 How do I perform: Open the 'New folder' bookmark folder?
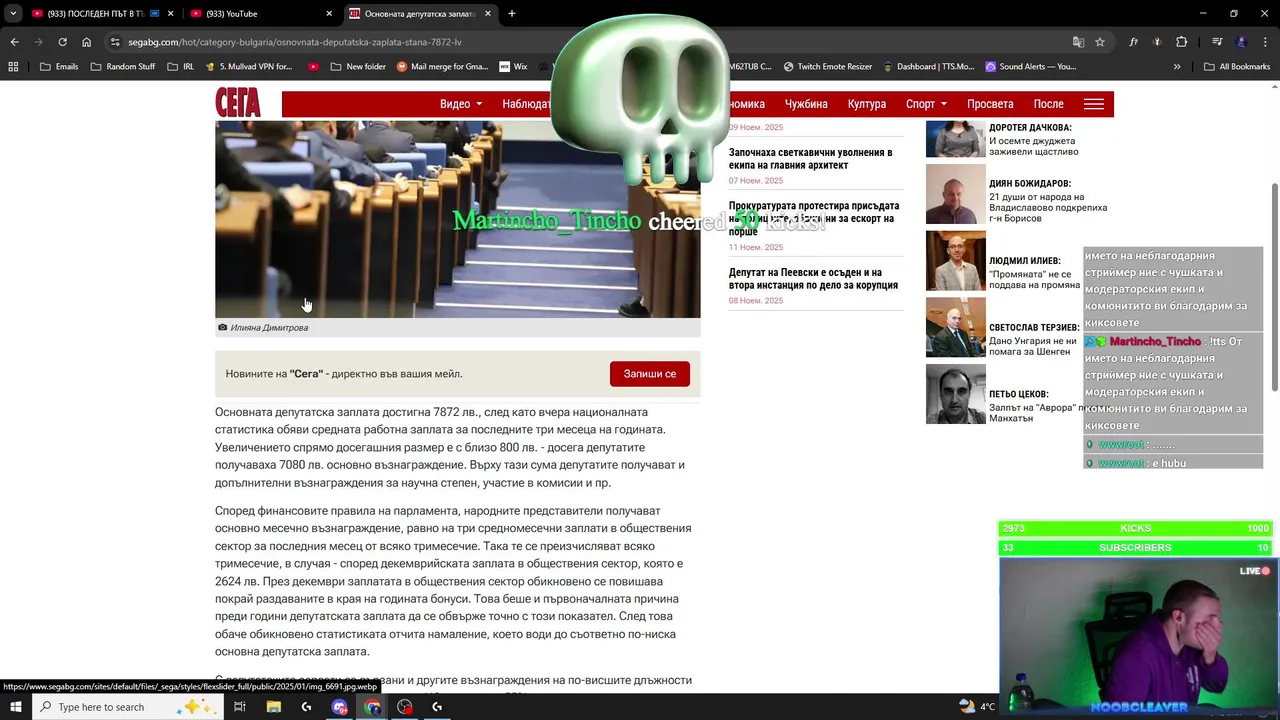356,67
